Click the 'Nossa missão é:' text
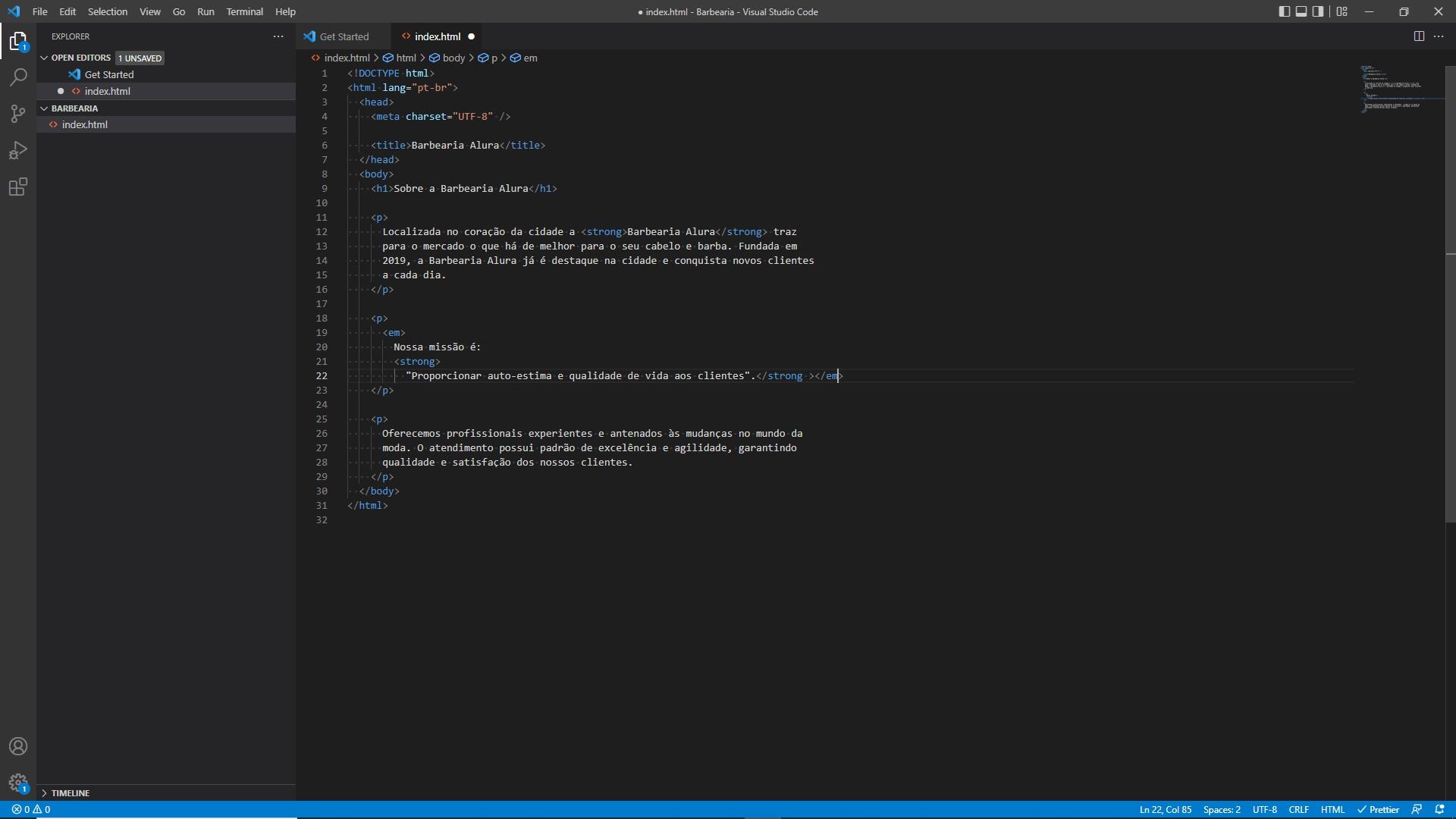Viewport: 1456px width, 819px height. [438, 347]
